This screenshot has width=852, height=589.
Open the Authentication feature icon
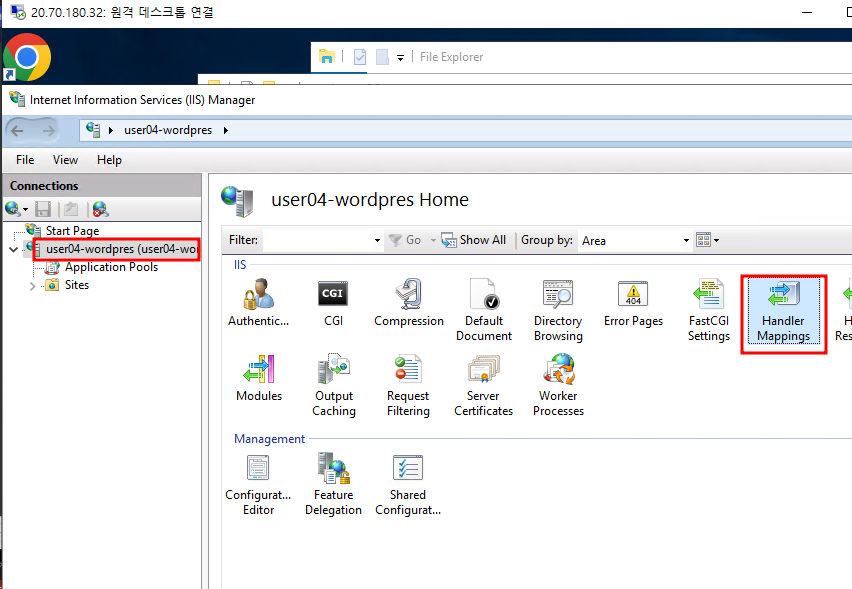pos(259,303)
